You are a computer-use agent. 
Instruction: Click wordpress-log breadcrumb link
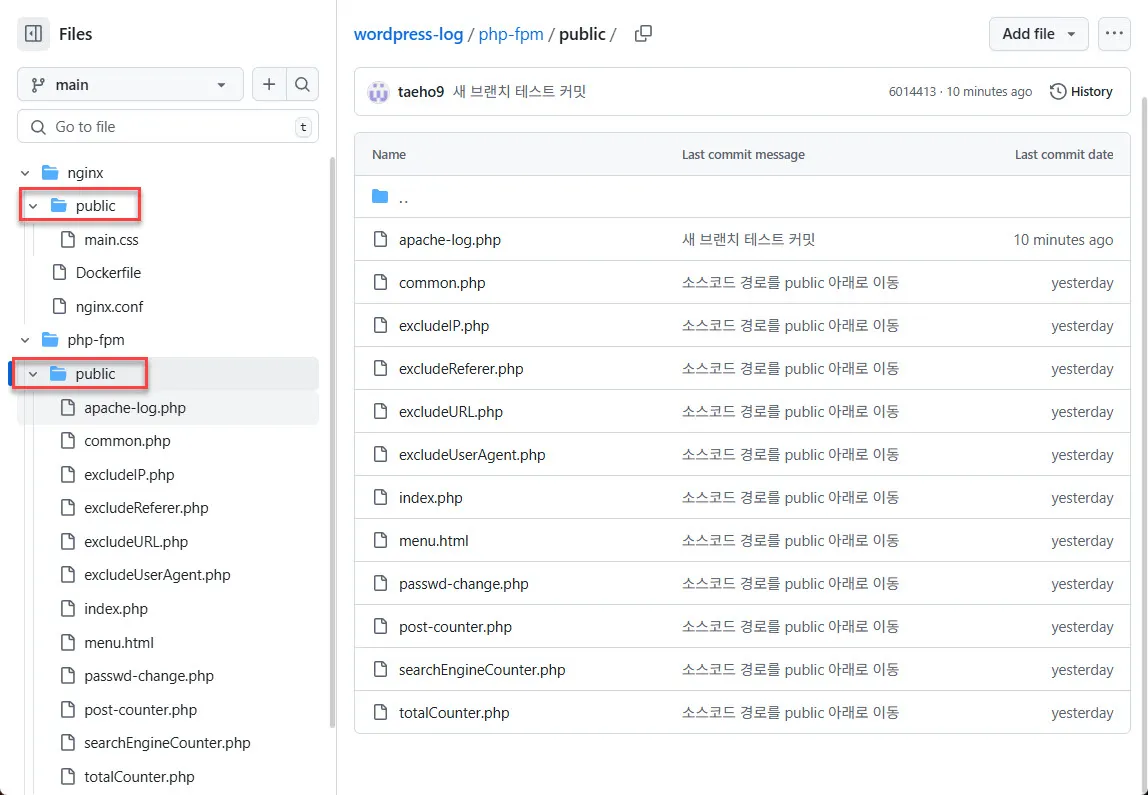click(408, 34)
